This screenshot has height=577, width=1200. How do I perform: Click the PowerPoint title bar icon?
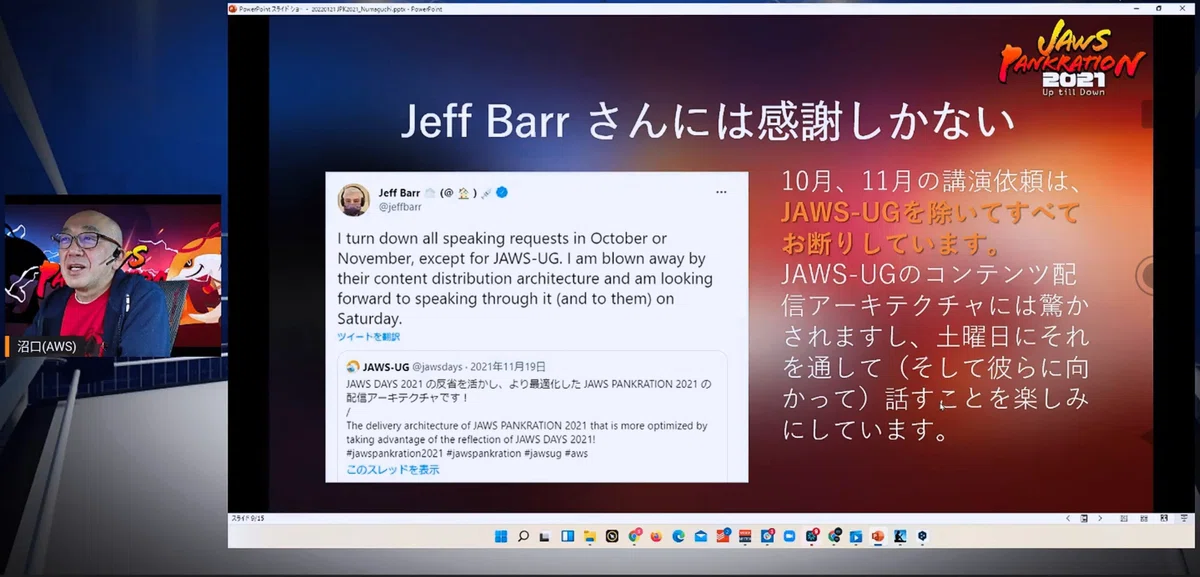[x=233, y=8]
